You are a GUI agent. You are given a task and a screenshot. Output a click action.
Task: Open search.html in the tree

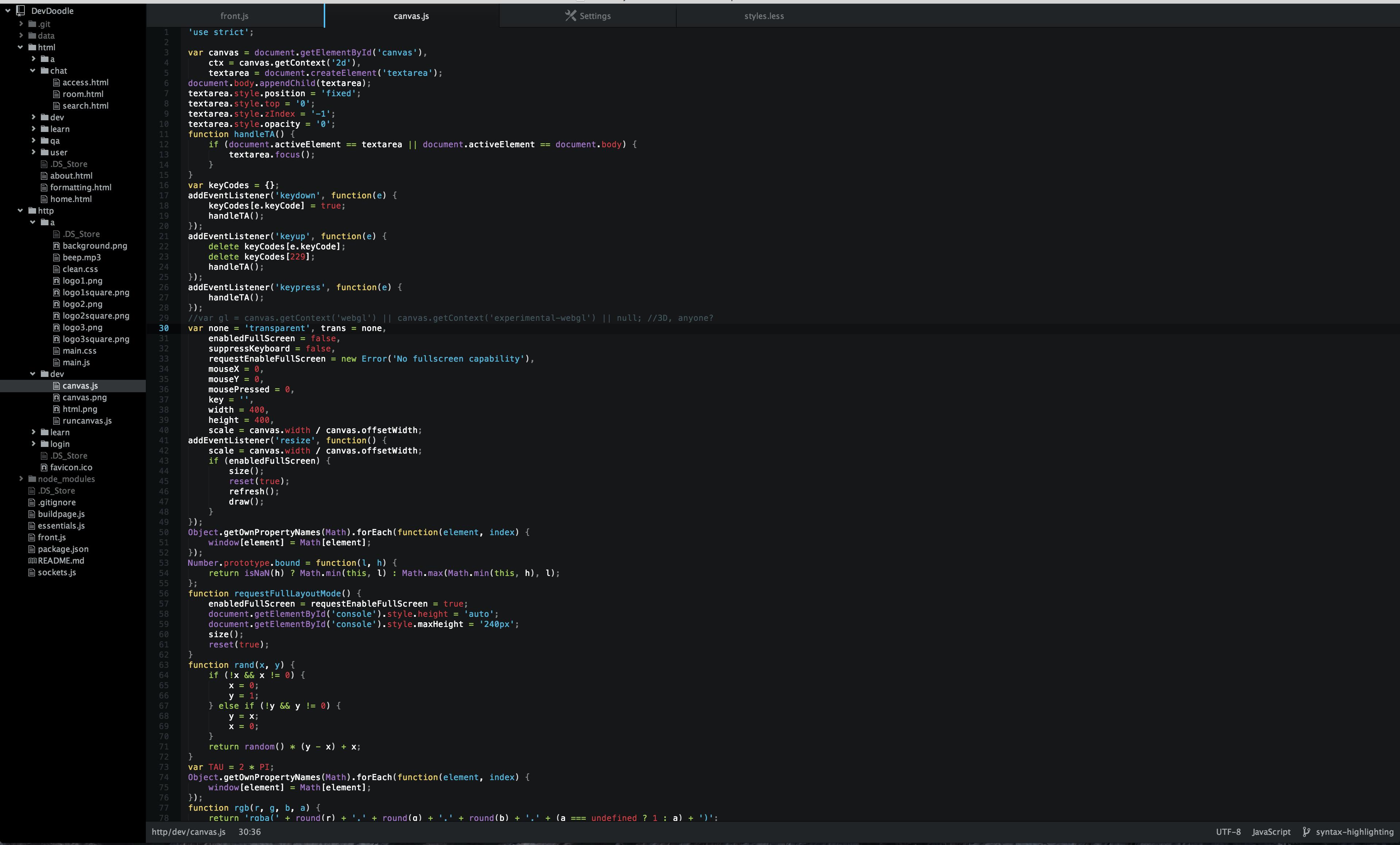(x=85, y=106)
